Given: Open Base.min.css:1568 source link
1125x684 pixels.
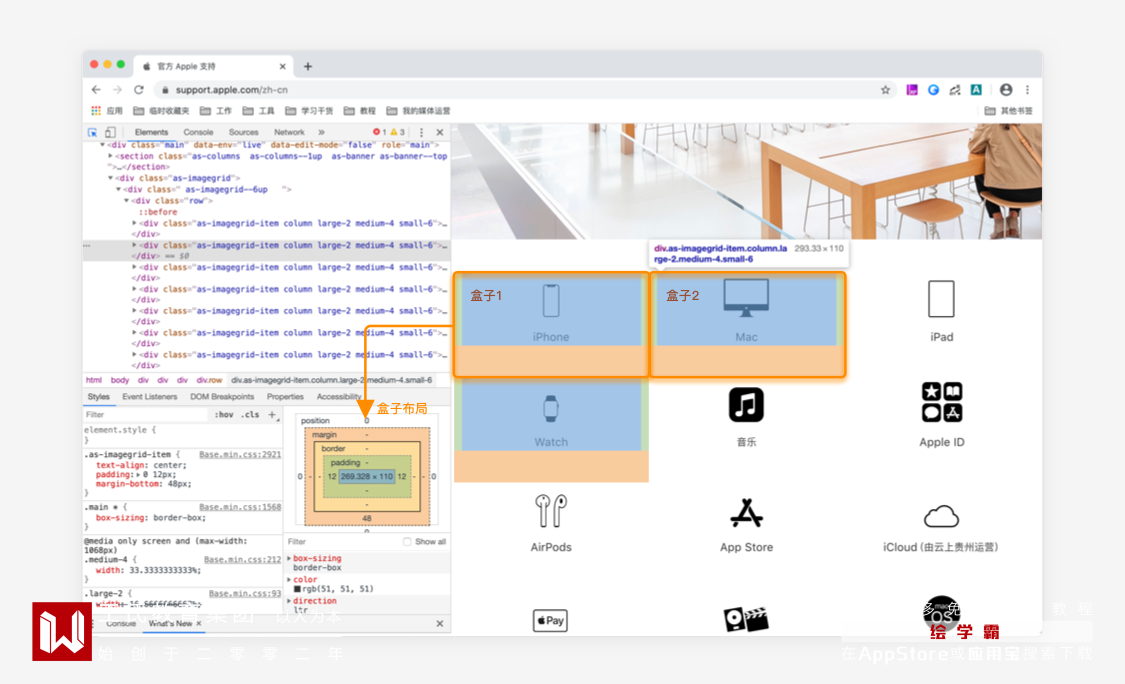Looking at the screenshot, I should click(240, 507).
